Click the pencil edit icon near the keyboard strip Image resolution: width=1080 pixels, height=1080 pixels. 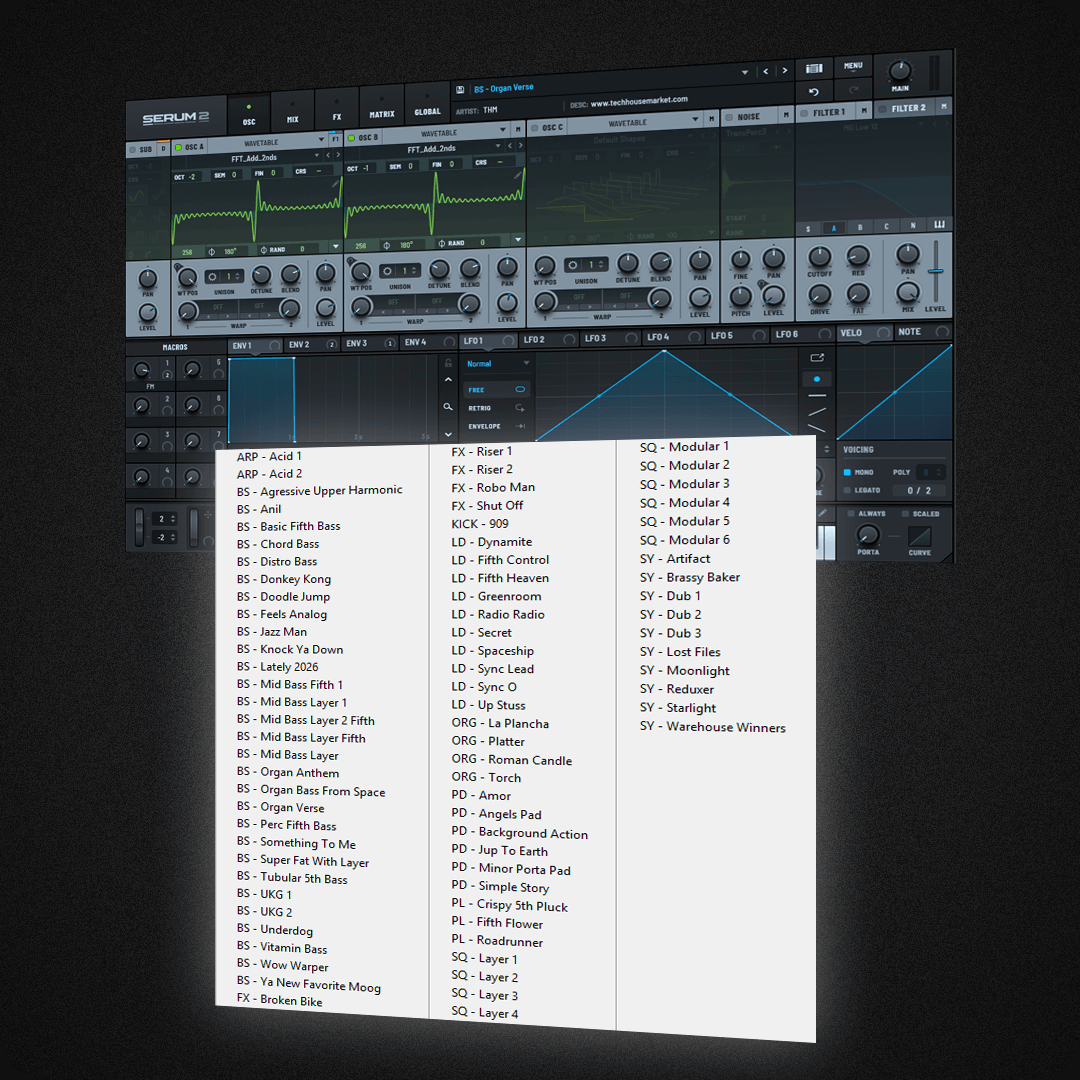[x=822, y=512]
